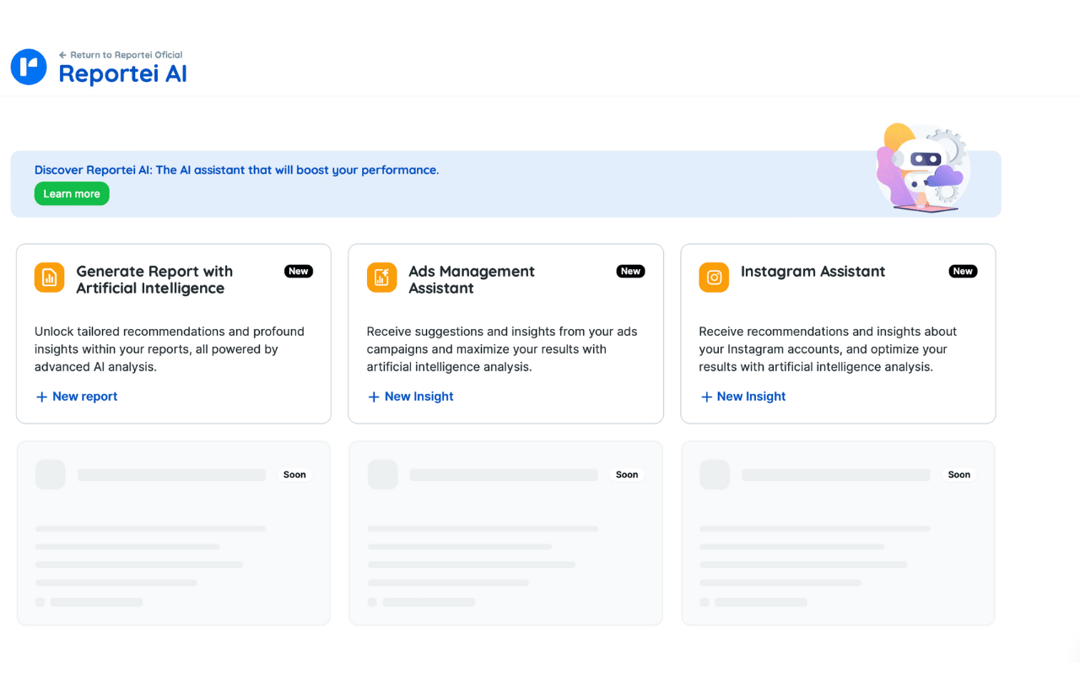Click the Instagram Assistant heading
1080x675 pixels.
(x=813, y=271)
